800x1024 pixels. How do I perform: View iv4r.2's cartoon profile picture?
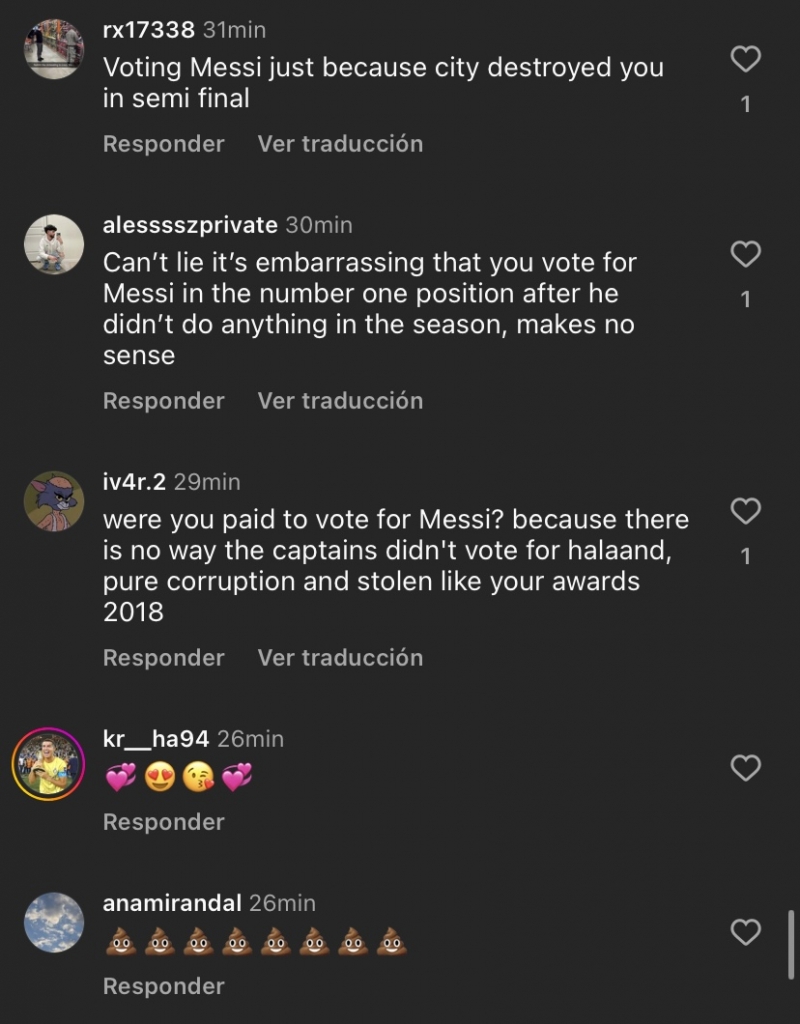pyautogui.click(x=54, y=501)
